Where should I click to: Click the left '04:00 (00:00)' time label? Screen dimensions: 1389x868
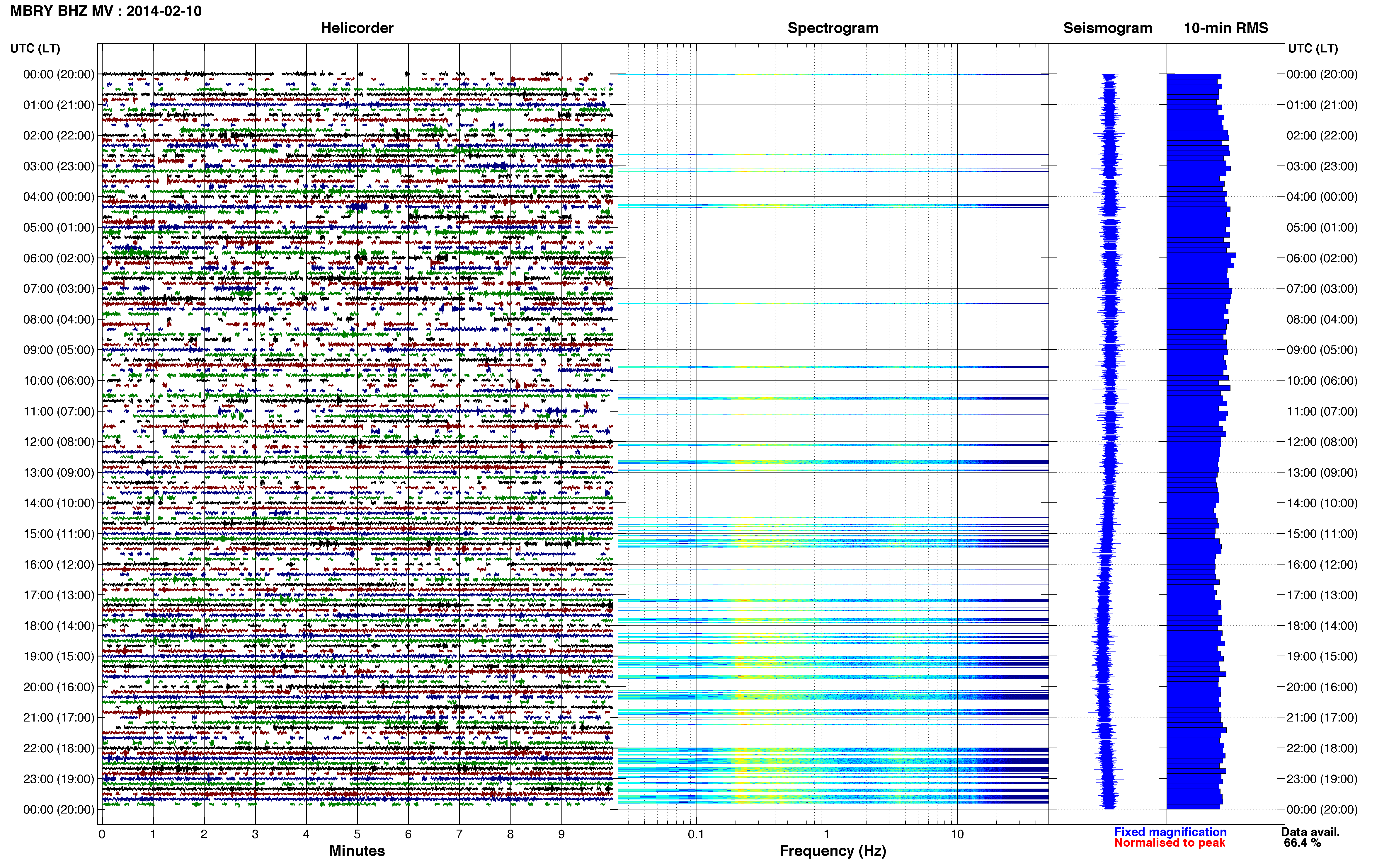point(59,197)
